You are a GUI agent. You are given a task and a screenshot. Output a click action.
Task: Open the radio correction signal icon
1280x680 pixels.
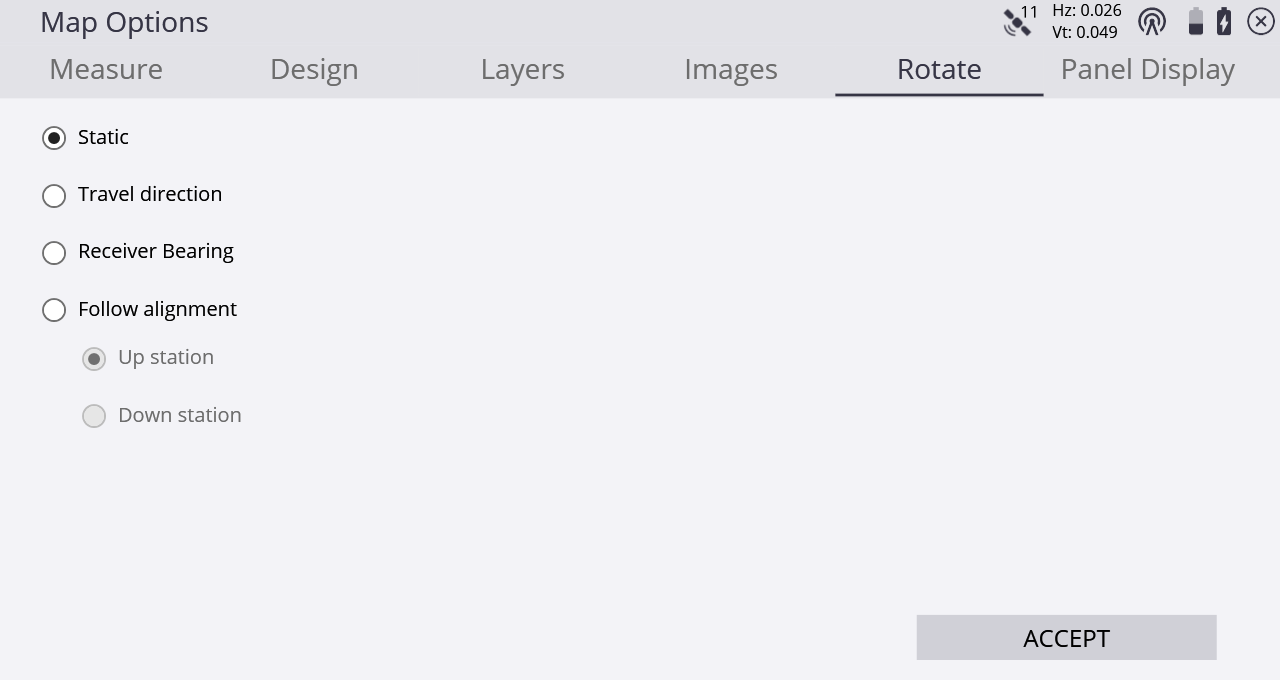tap(1152, 21)
